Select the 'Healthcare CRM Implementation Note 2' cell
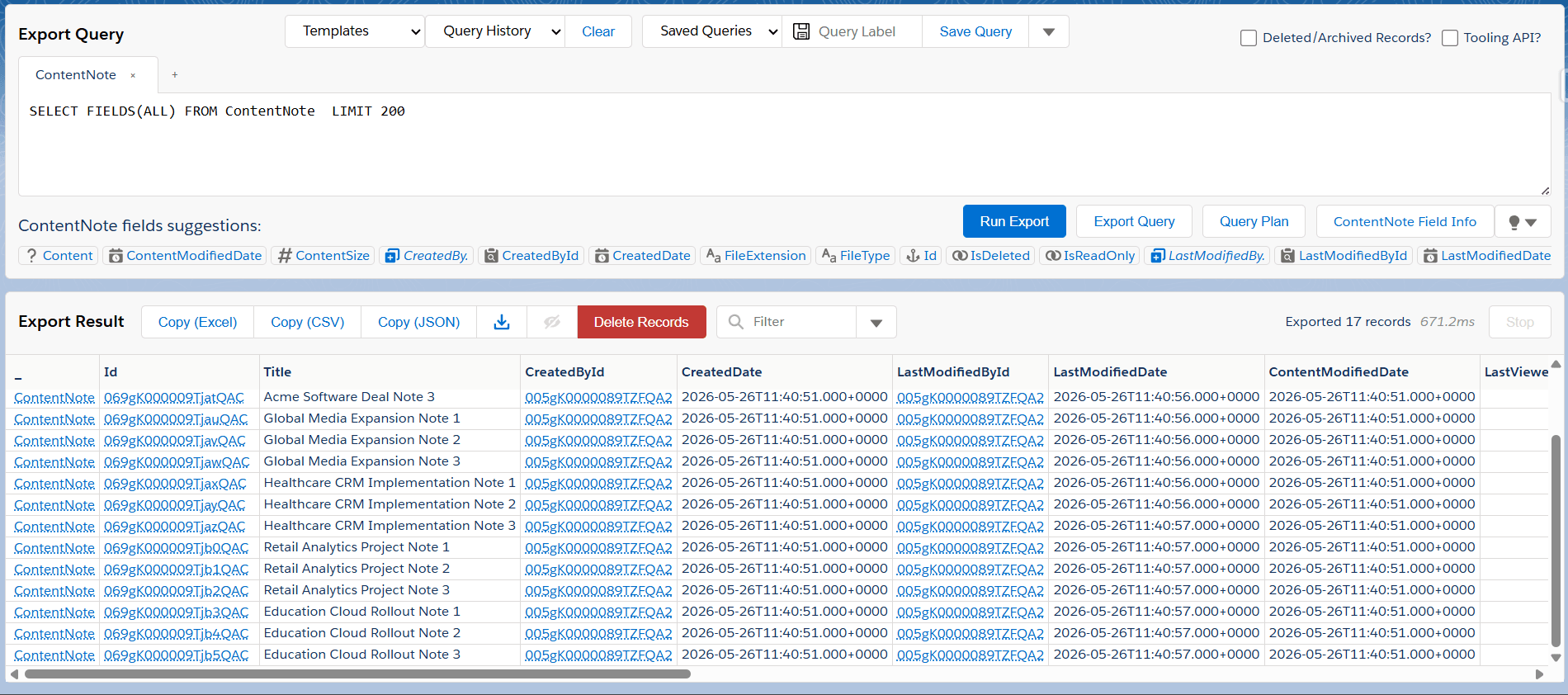Image resolution: width=1568 pixels, height=695 pixels. tap(390, 504)
